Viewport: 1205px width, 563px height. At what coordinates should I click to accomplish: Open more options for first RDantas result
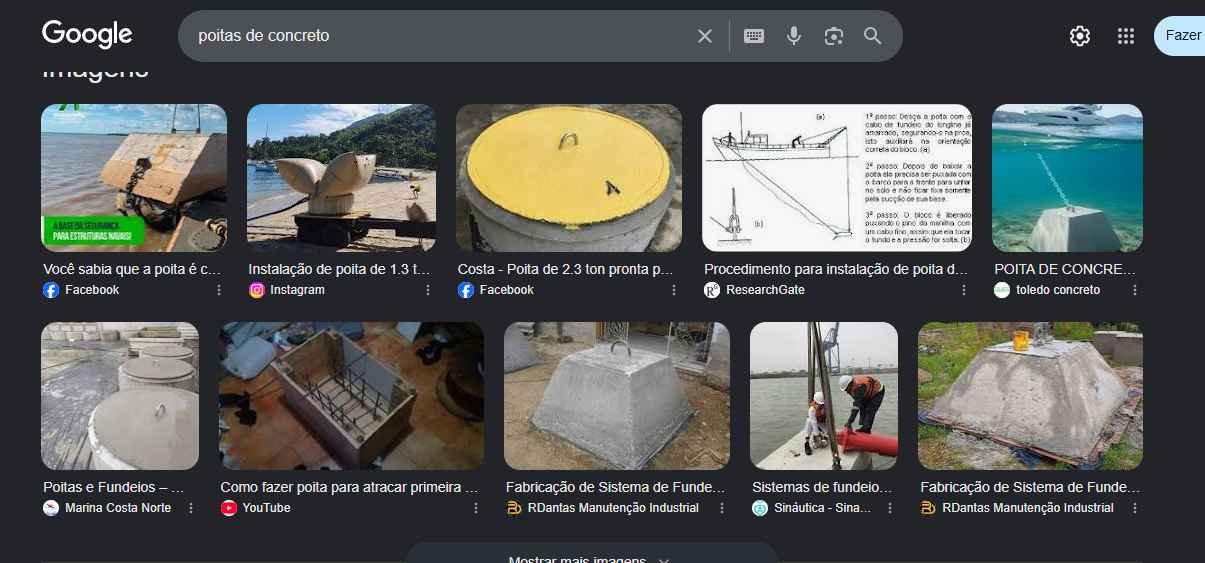pyautogui.click(x=722, y=508)
